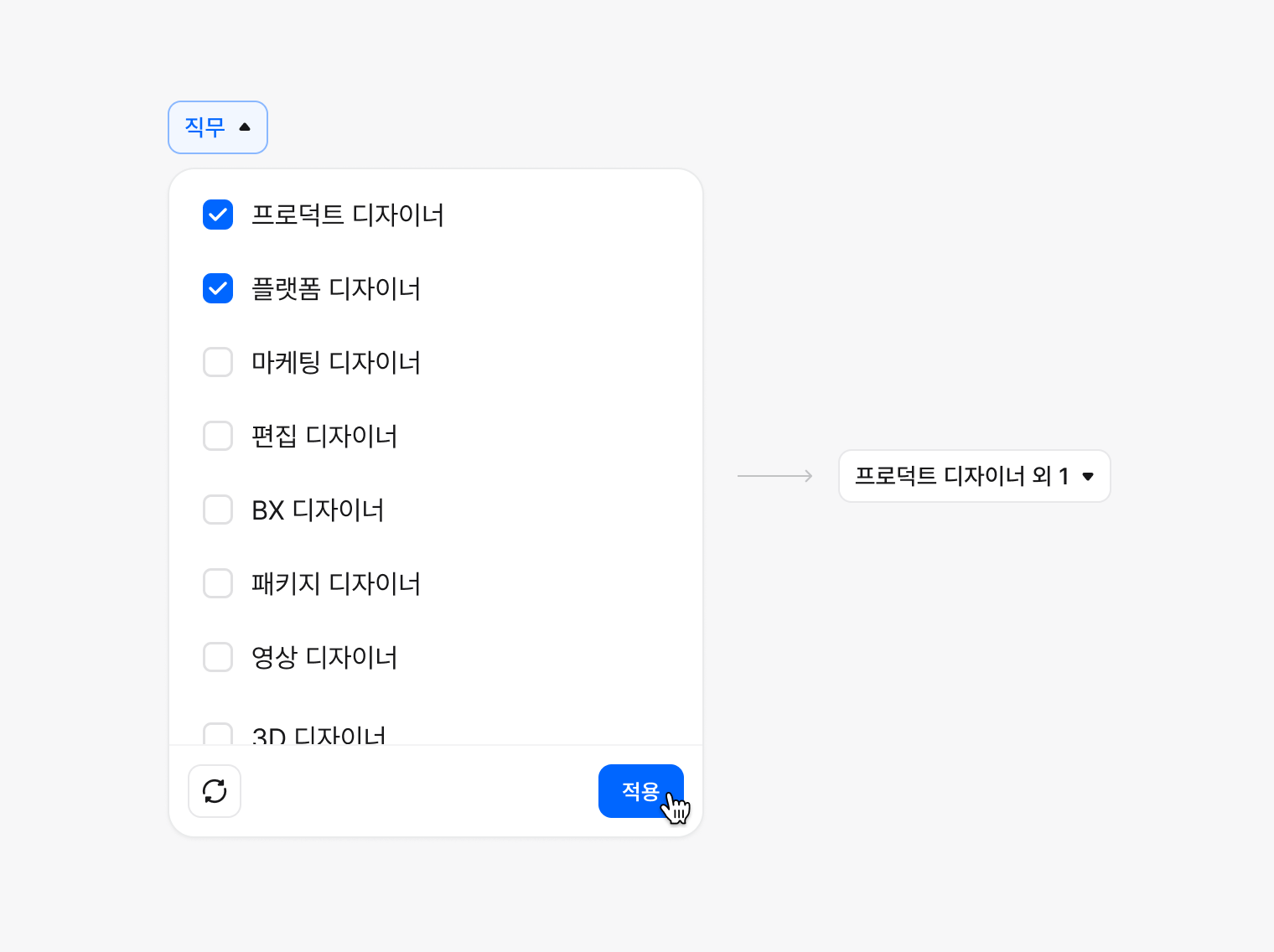Check the 영상 디자이너 checkbox

click(218, 657)
